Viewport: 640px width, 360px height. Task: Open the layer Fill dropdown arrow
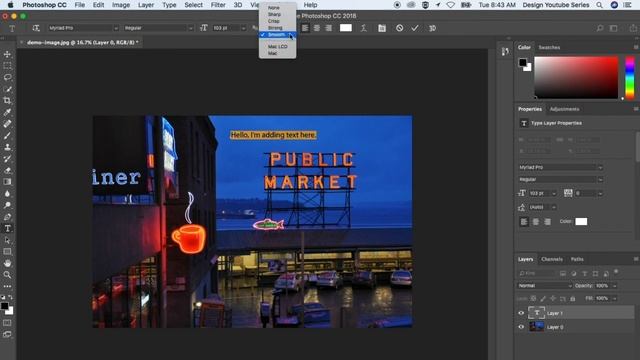(614, 298)
